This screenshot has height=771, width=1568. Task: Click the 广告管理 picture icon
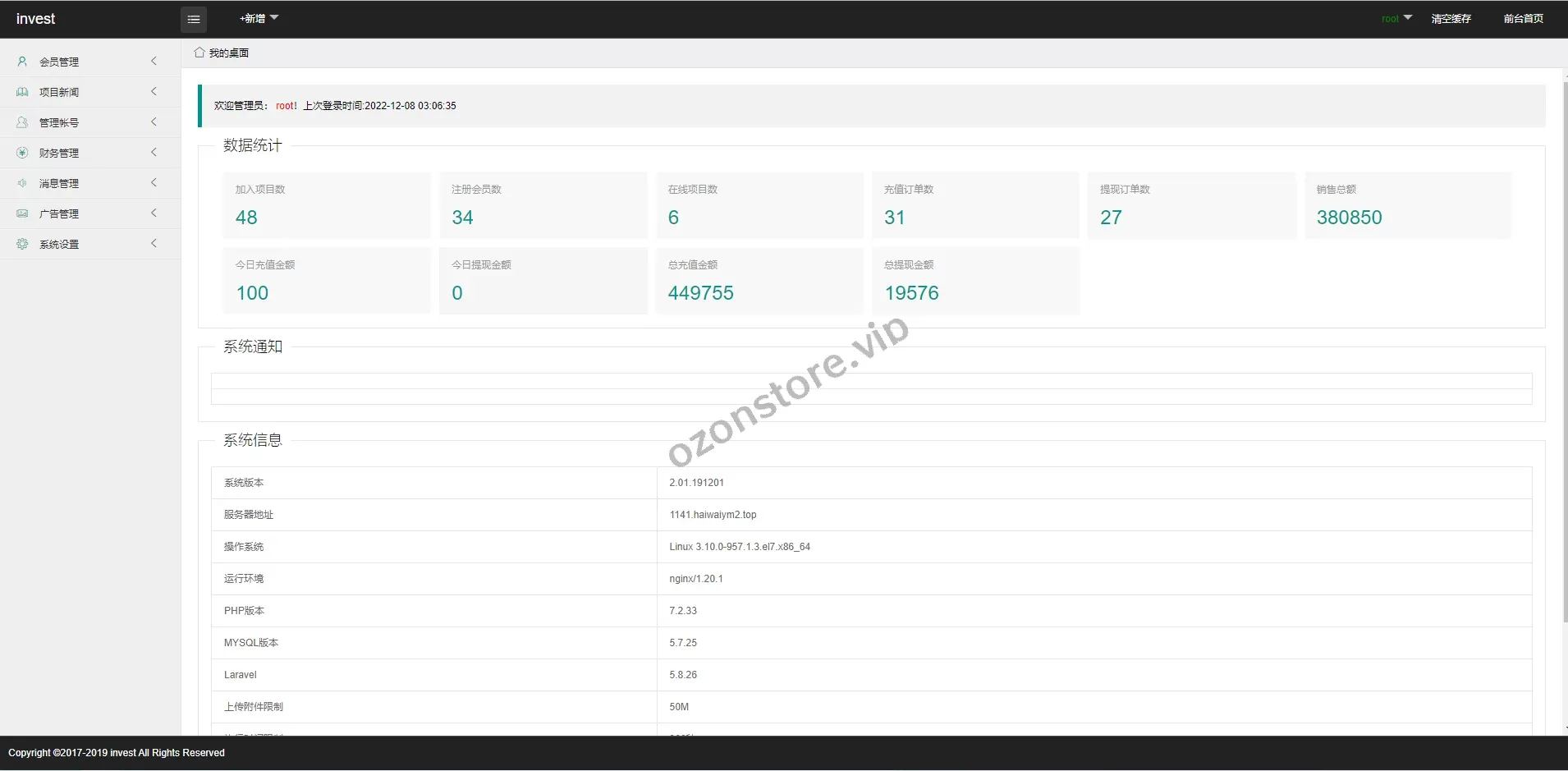pos(22,213)
